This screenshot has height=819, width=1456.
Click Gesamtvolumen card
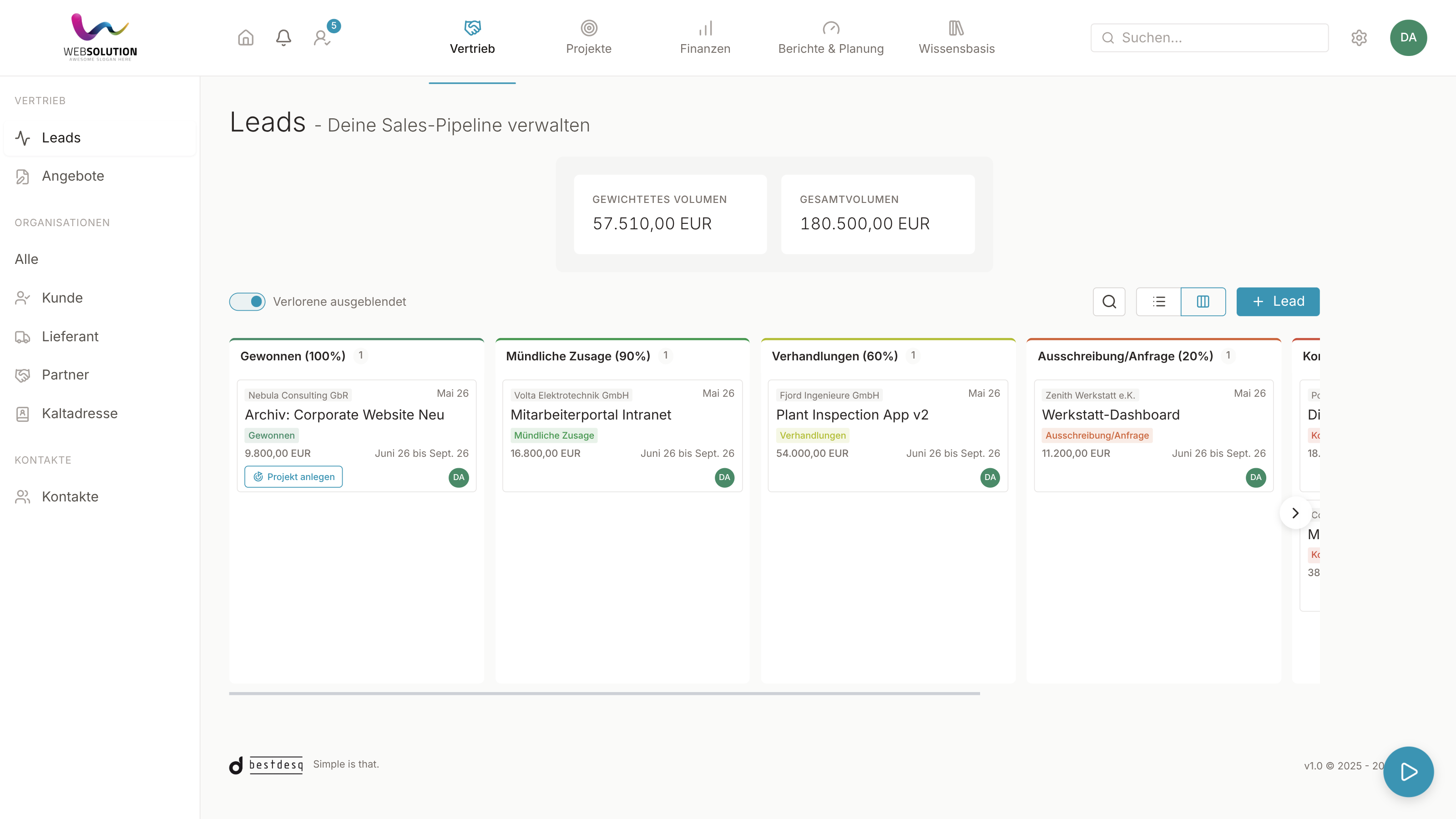pos(877,214)
